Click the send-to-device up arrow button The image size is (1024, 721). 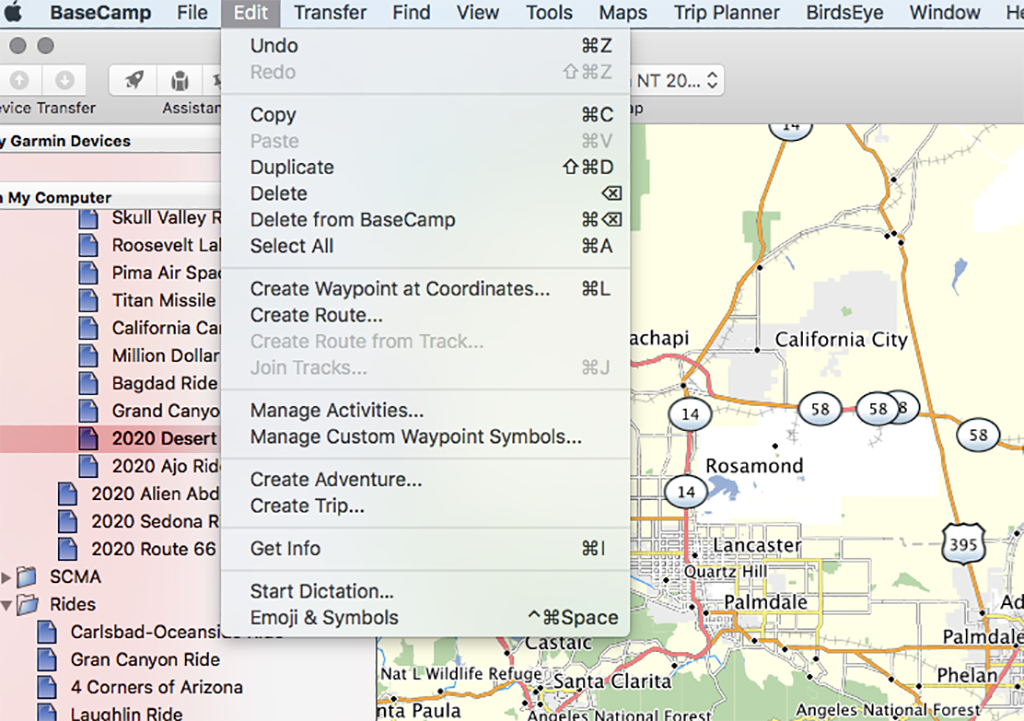click(20, 80)
